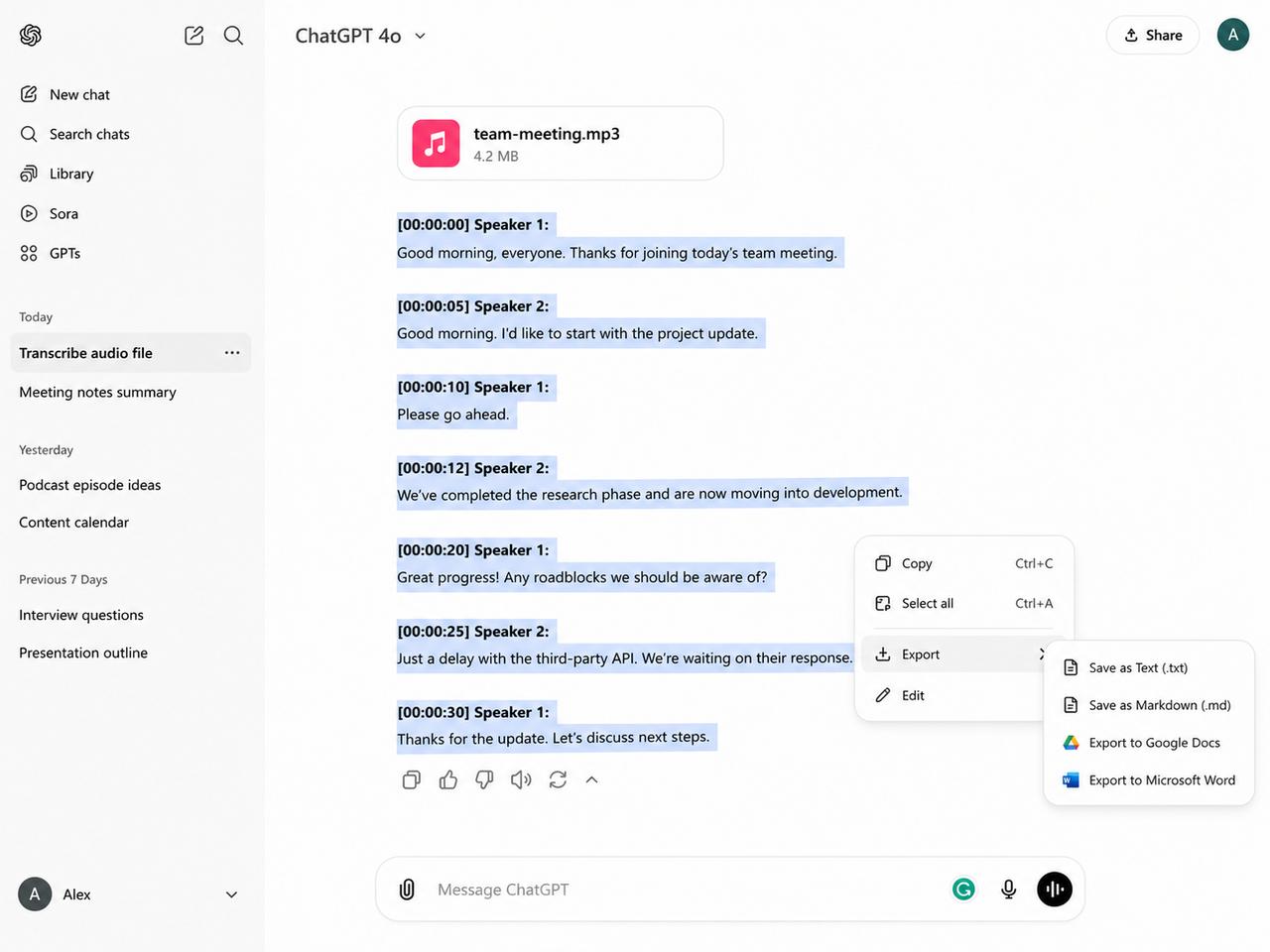The width and height of the screenshot is (1270, 952).
Task: Click the Alex avatar in the sidebar
Action: click(35, 894)
